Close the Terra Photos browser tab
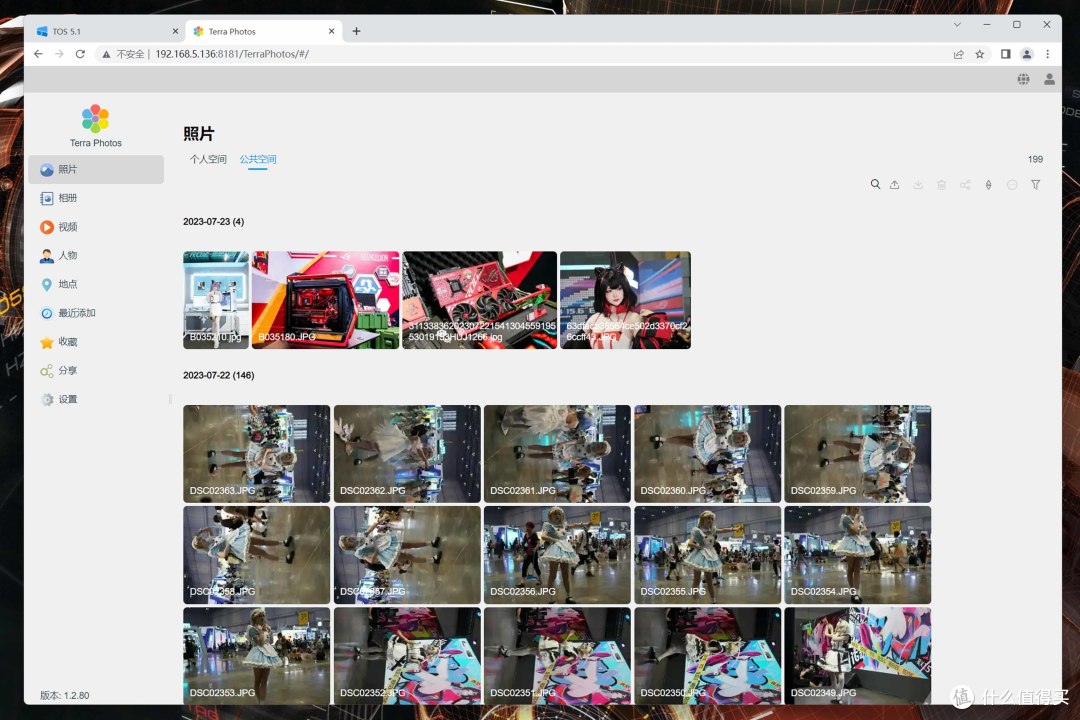This screenshot has height=720, width=1080. point(331,31)
